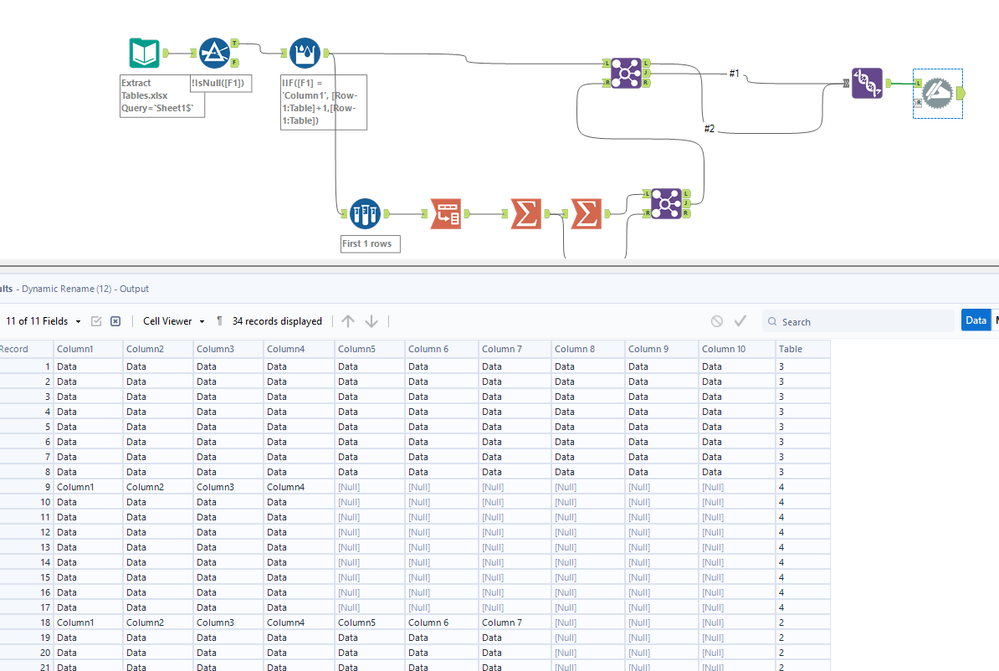Click the search magnifier icon
999x671 pixels.
772,322
